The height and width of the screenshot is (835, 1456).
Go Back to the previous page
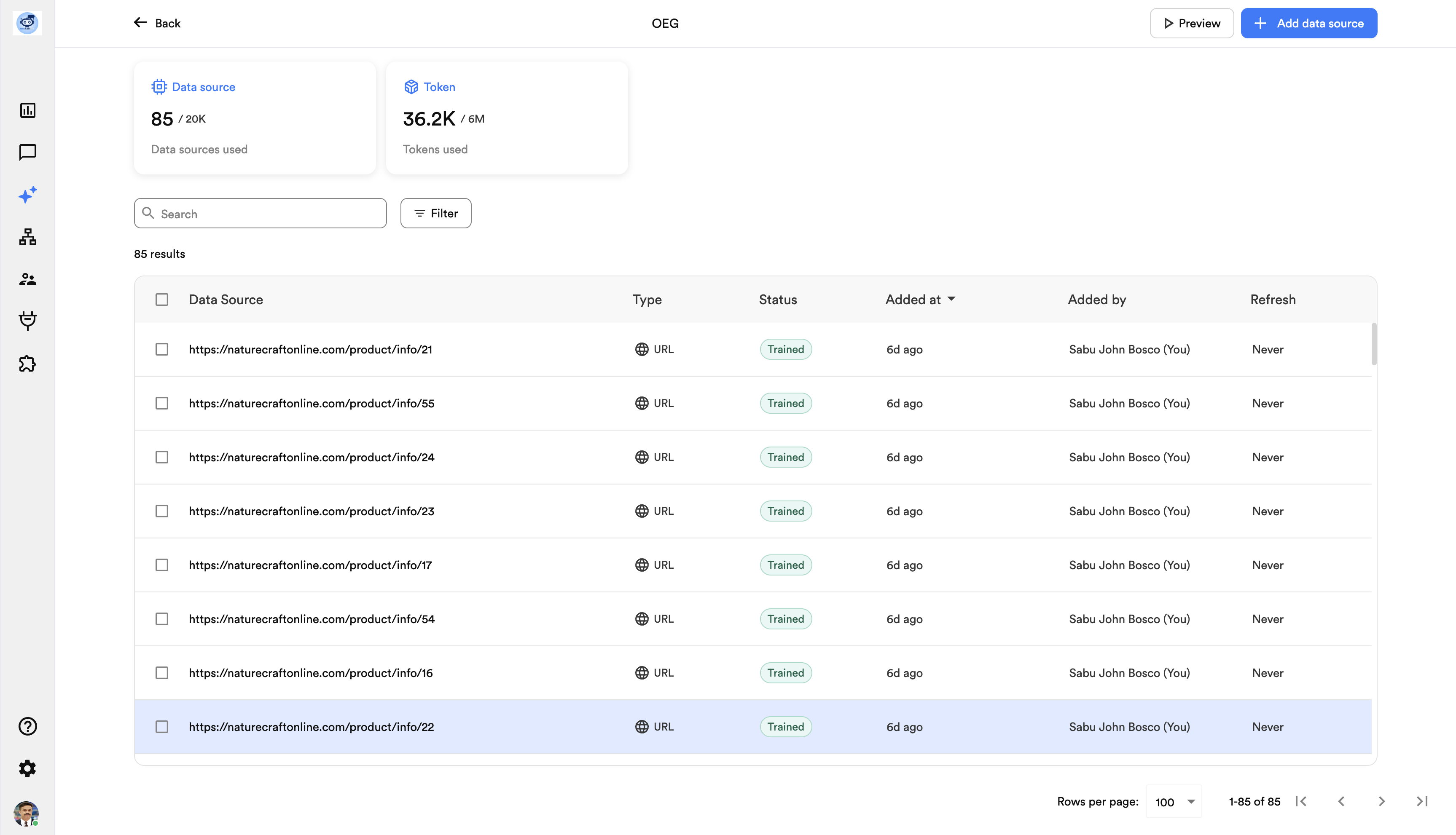coord(157,24)
